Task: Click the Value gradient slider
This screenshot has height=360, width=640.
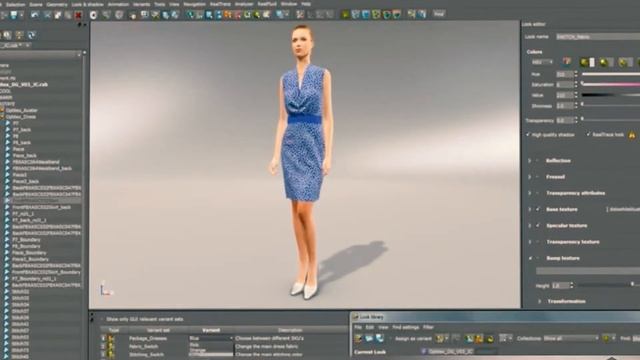Action: [611, 95]
